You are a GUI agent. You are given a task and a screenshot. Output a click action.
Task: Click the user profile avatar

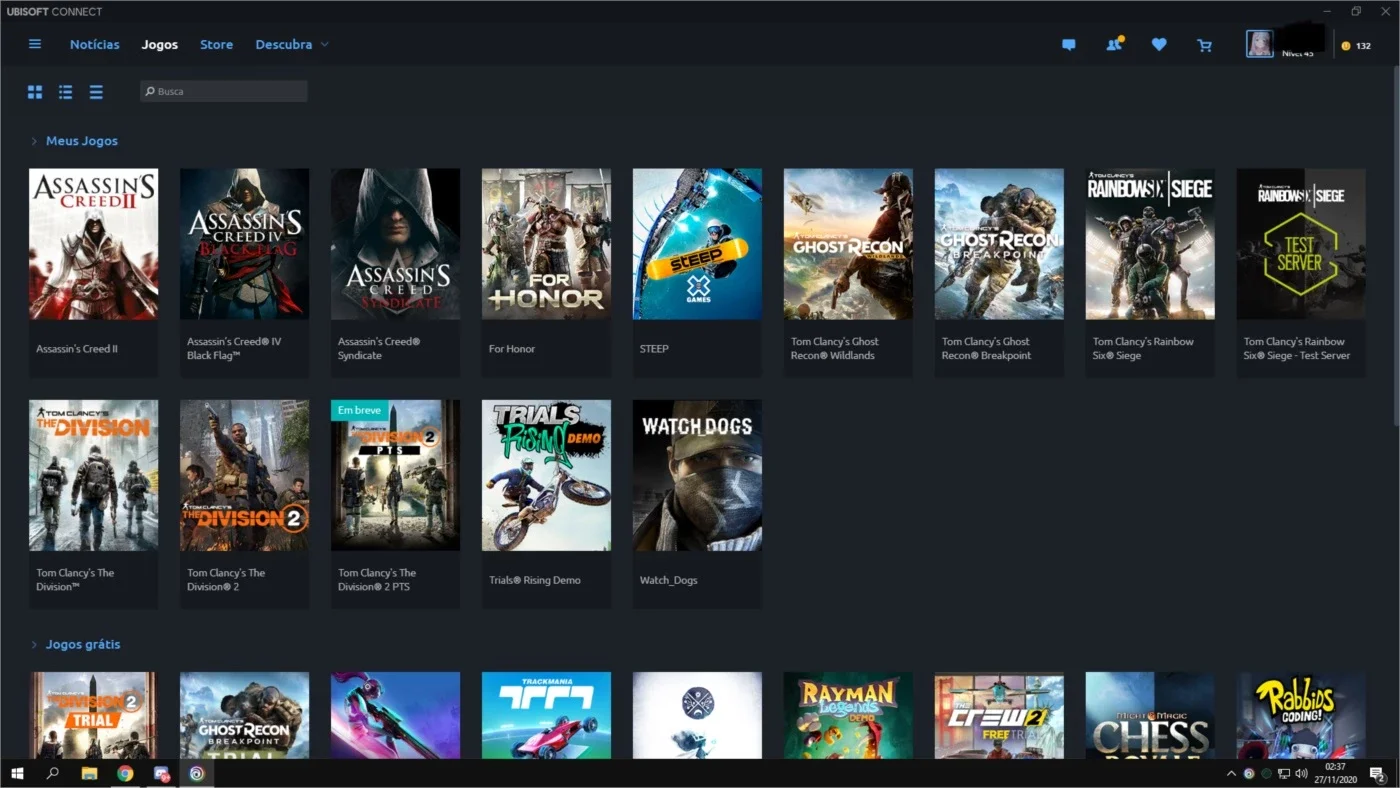[x=1259, y=44]
